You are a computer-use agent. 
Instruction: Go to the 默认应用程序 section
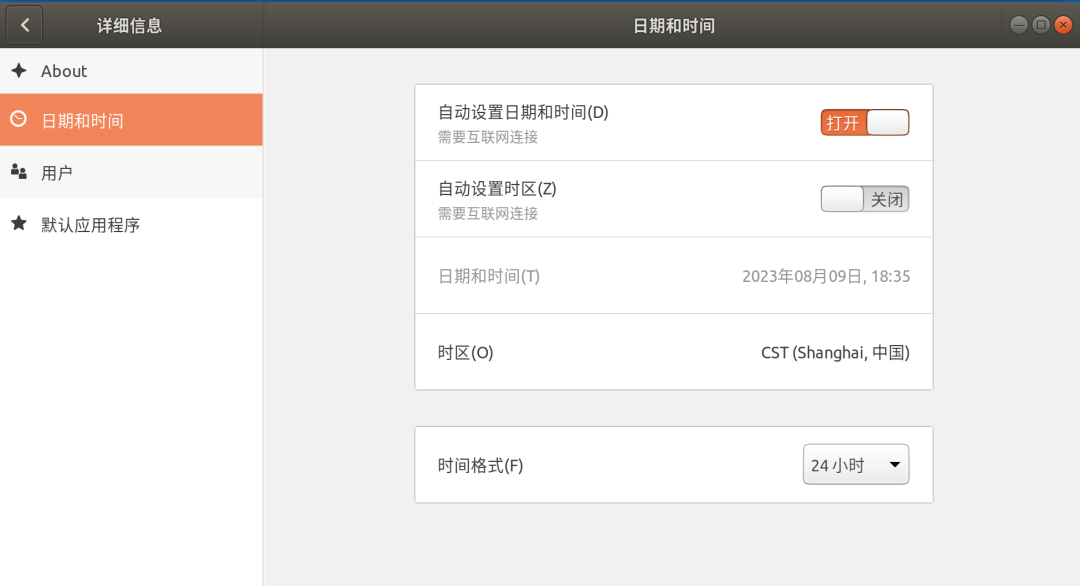(90, 225)
